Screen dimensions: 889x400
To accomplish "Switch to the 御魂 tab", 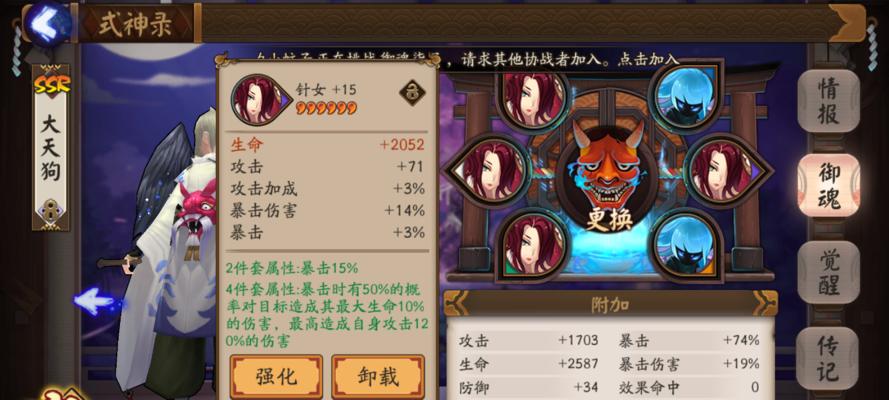I will pyautogui.click(x=828, y=185).
